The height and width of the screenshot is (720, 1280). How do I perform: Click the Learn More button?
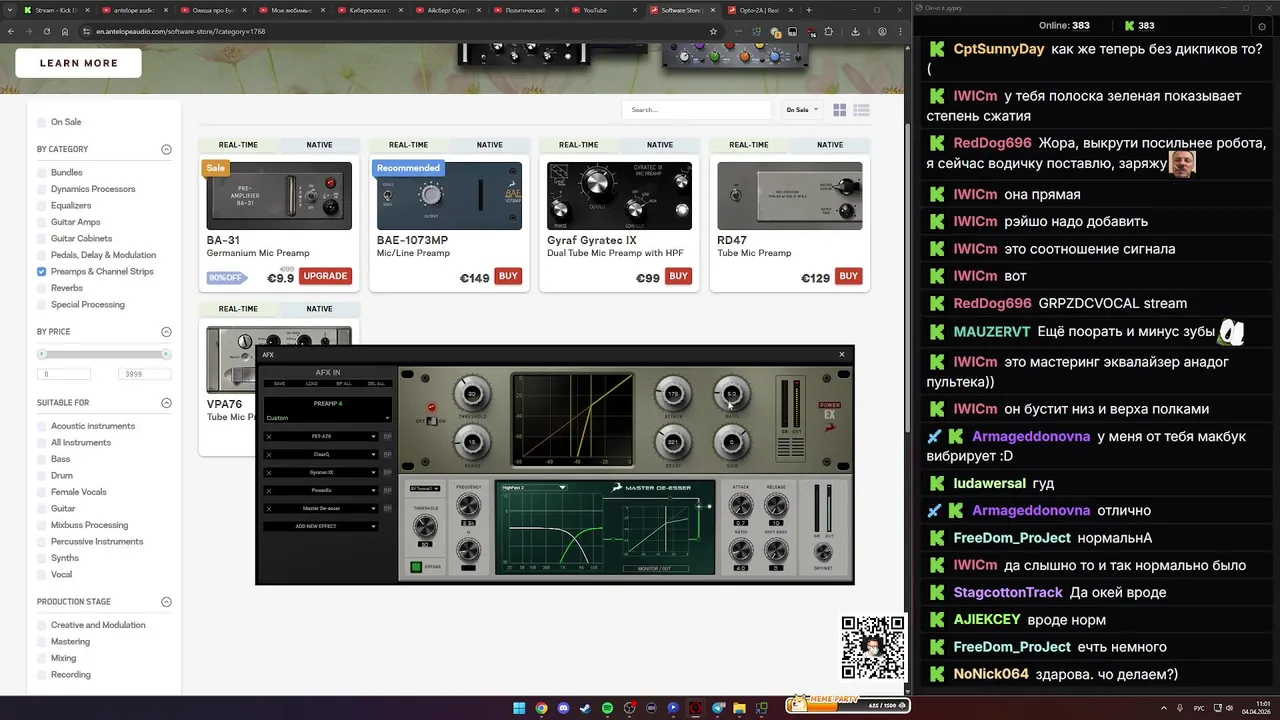[79, 63]
